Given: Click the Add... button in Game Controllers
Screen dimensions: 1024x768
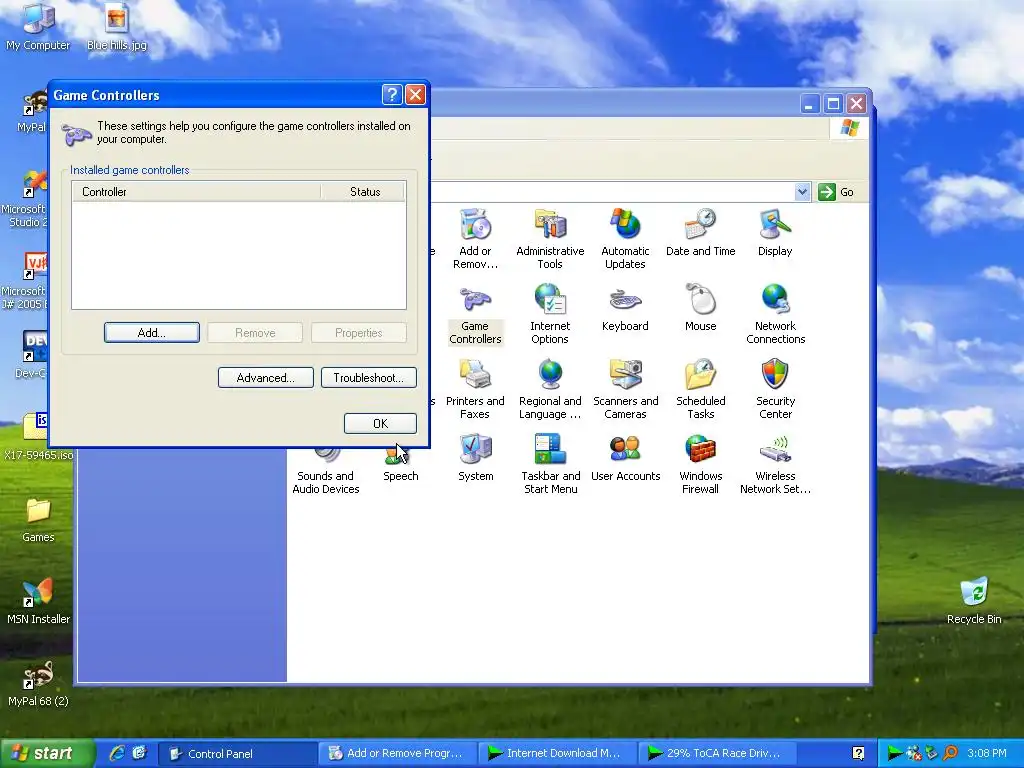Looking at the screenshot, I should (x=152, y=332).
